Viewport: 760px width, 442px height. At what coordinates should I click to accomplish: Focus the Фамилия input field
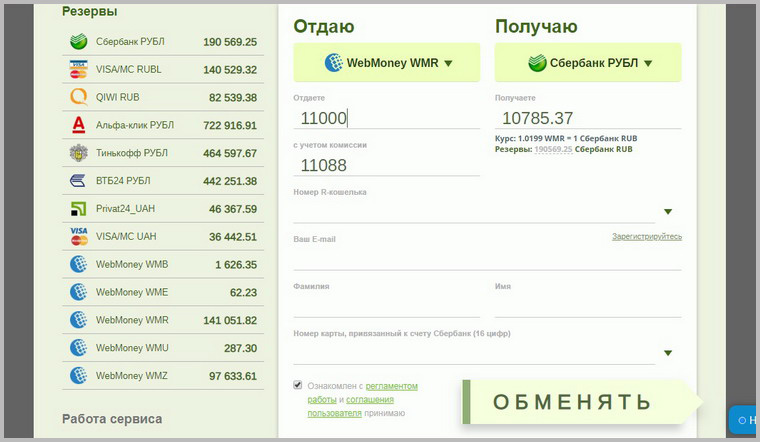(x=387, y=306)
